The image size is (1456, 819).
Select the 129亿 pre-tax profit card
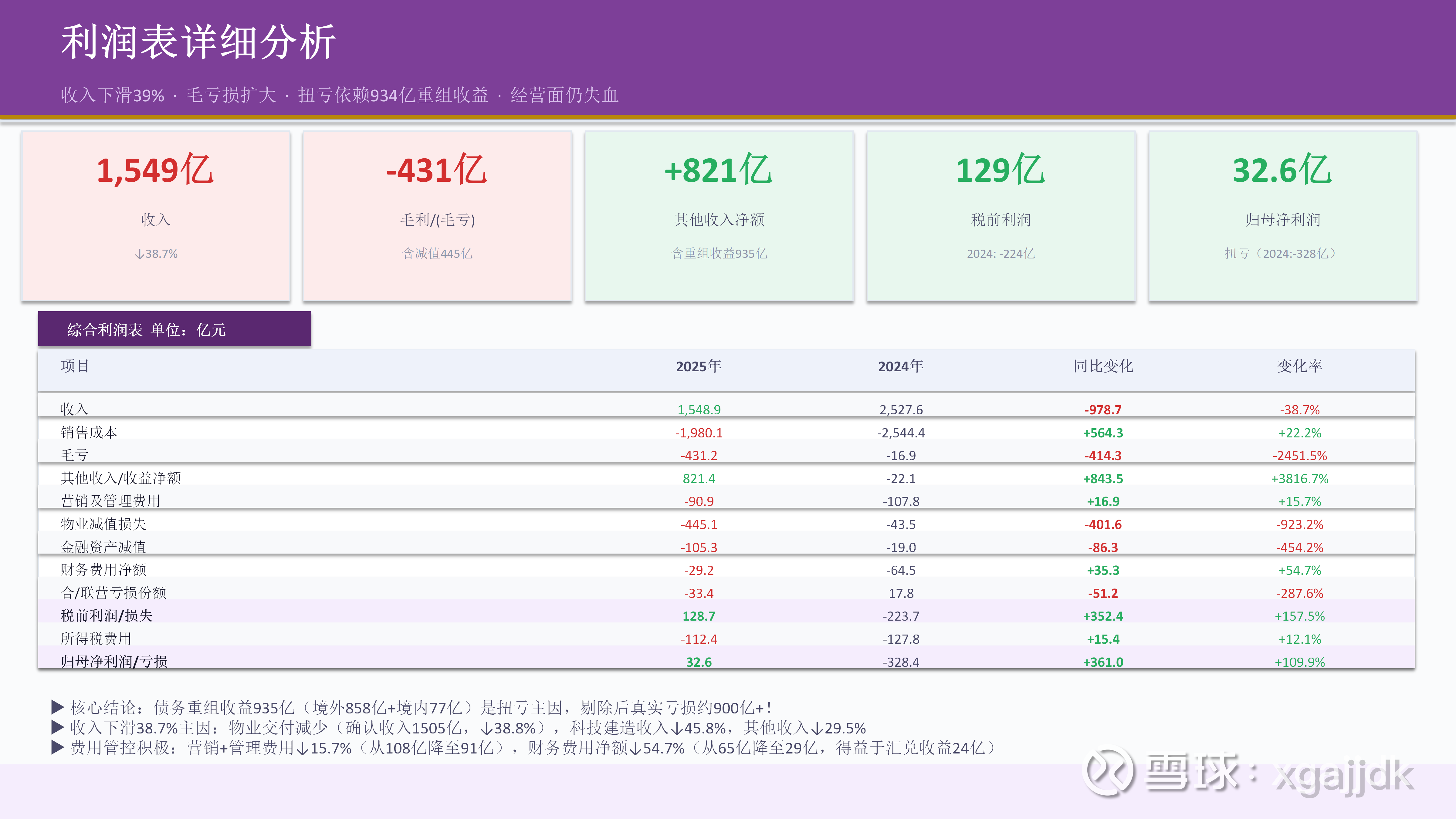1001,216
